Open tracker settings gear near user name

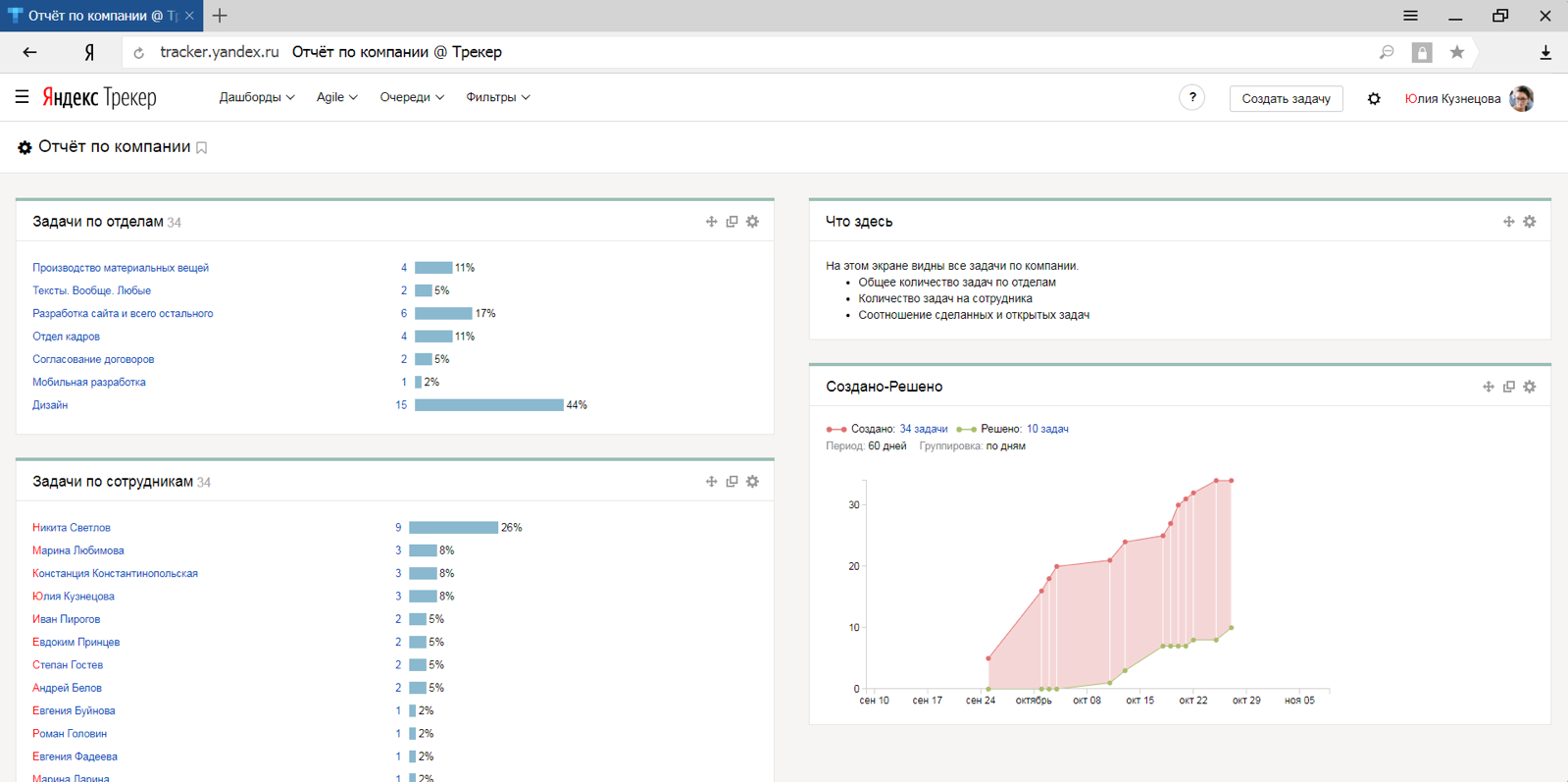1374,98
